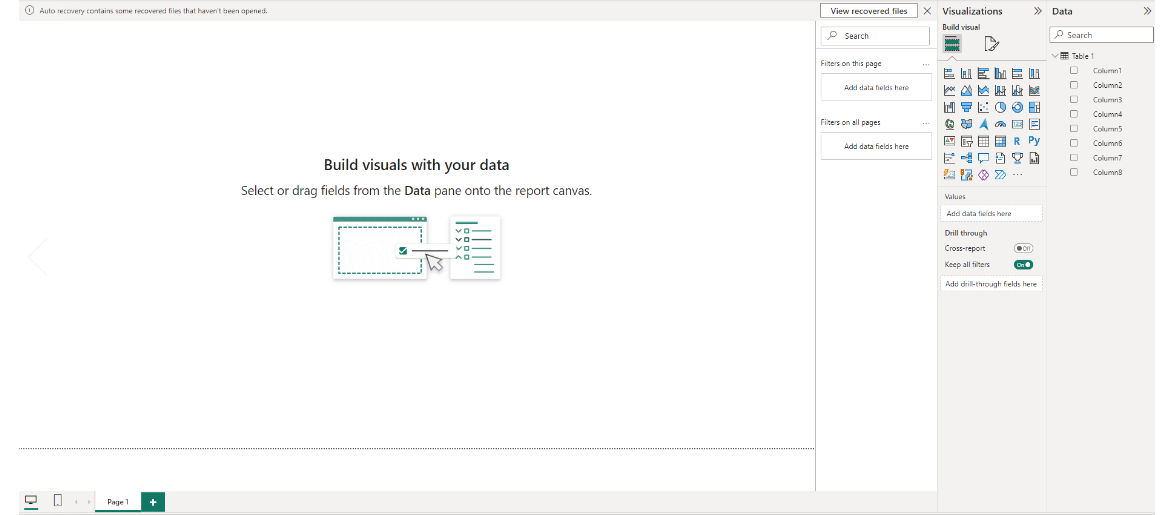This screenshot has height=515, width=1166.
Task: Select the globe Map visual
Action: tap(949, 124)
